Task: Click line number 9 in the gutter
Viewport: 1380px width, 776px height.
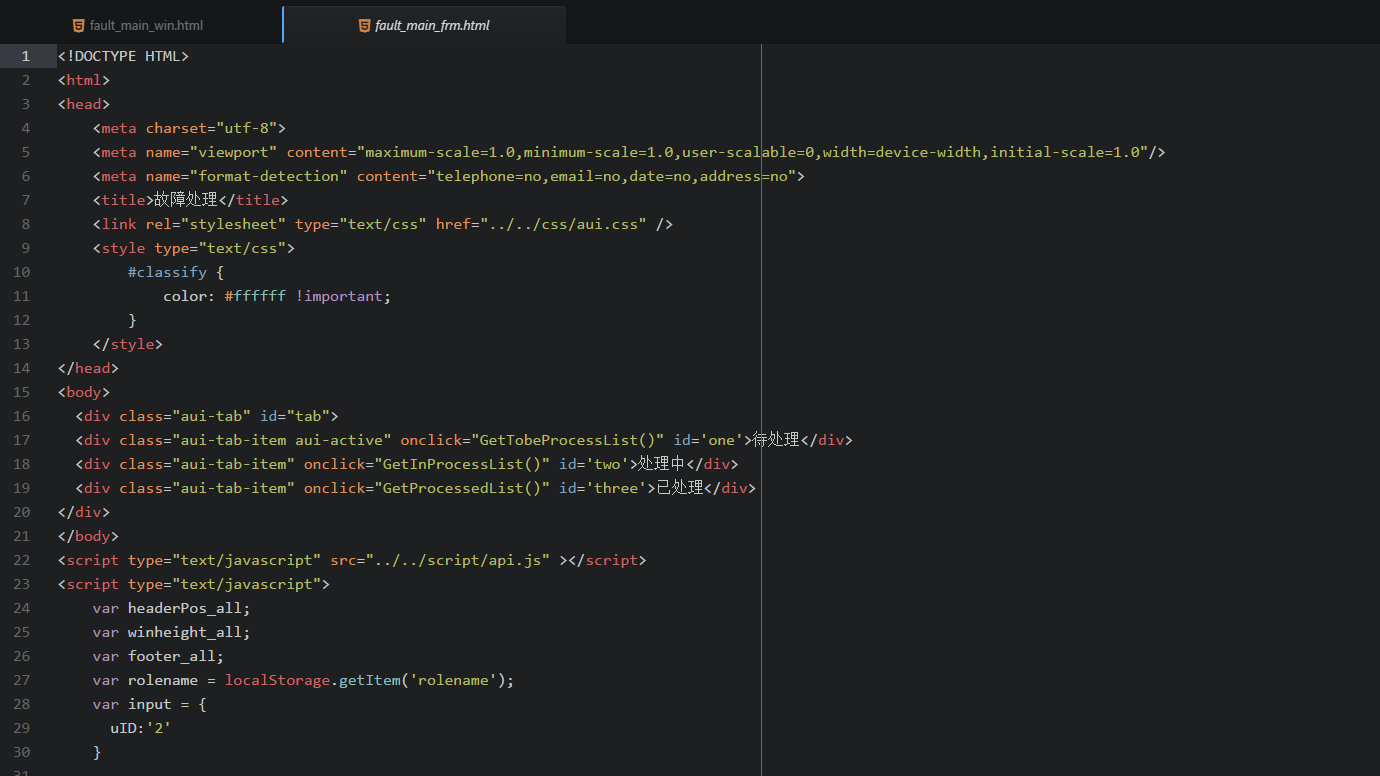Action: 26,248
